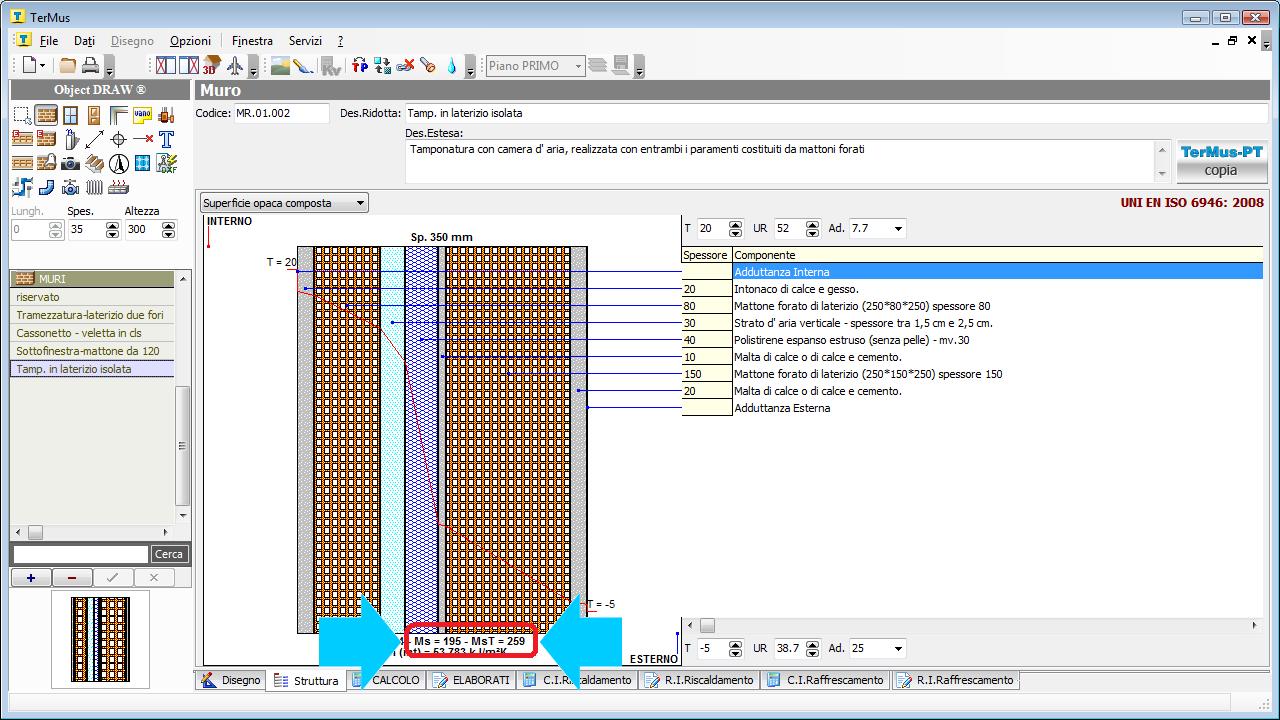Select the staircase object tool

point(94,163)
